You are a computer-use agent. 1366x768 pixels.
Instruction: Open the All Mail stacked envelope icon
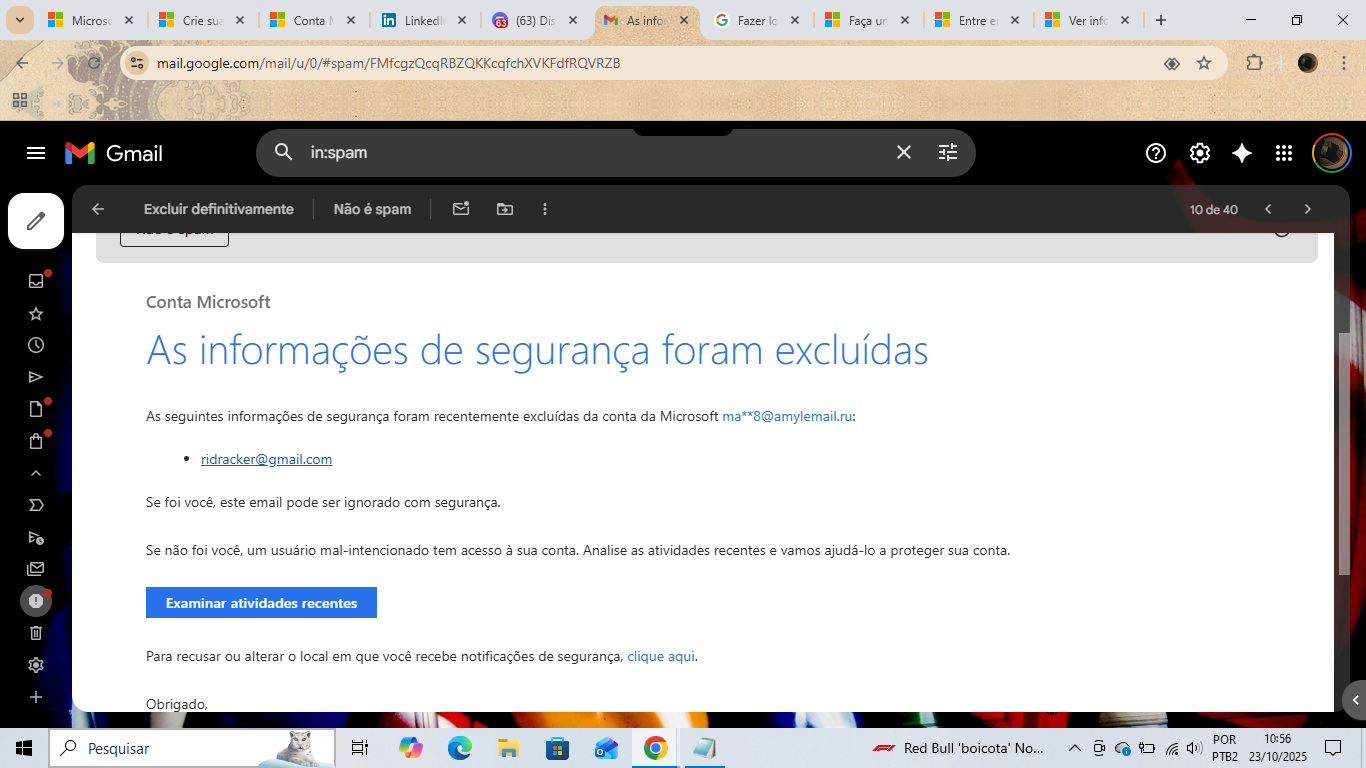tap(36, 569)
